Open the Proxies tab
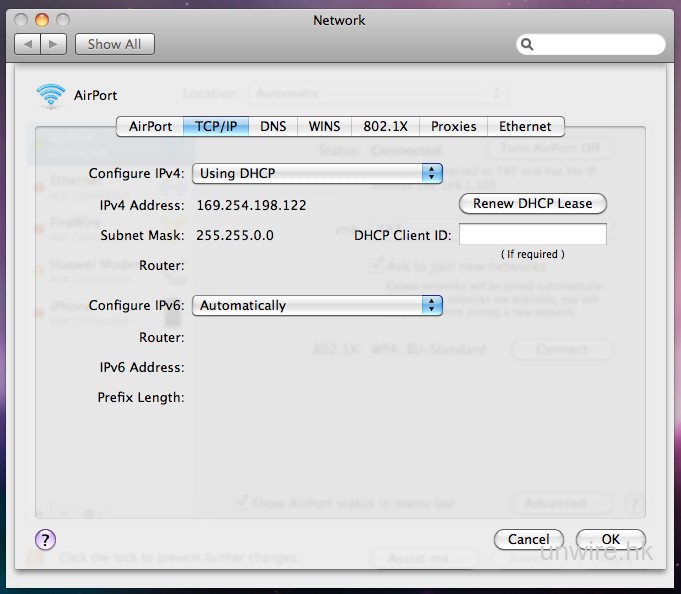Viewport: 681px width, 594px height. [454, 127]
